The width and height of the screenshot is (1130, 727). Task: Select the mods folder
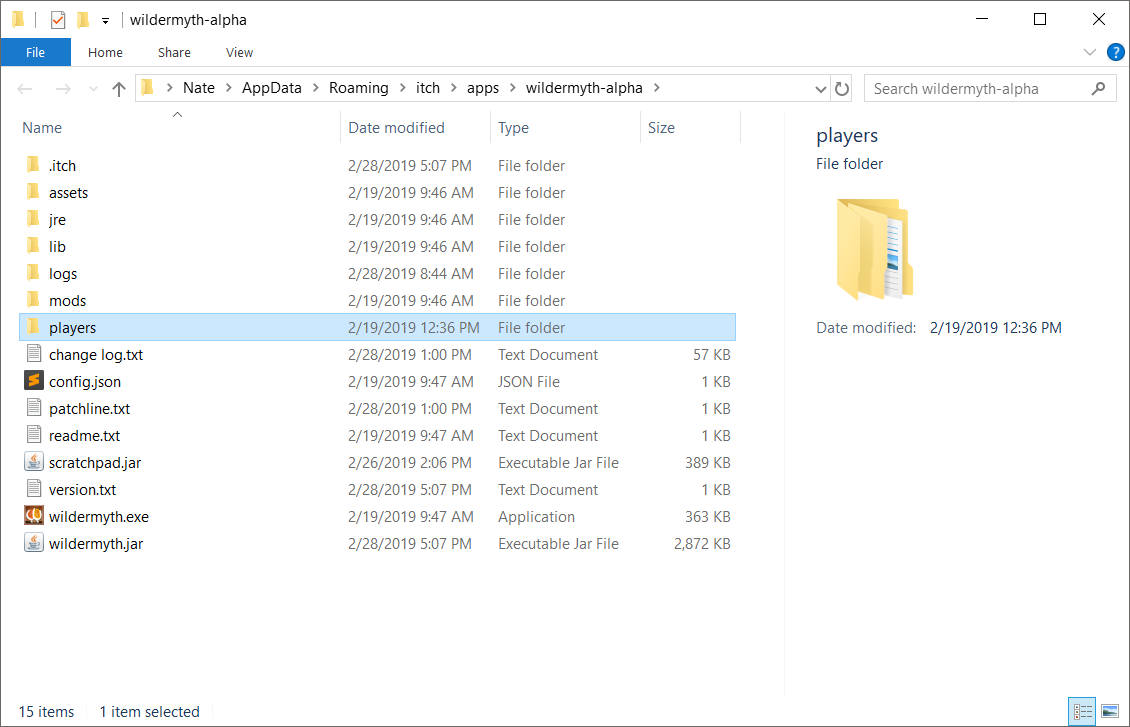pos(67,301)
